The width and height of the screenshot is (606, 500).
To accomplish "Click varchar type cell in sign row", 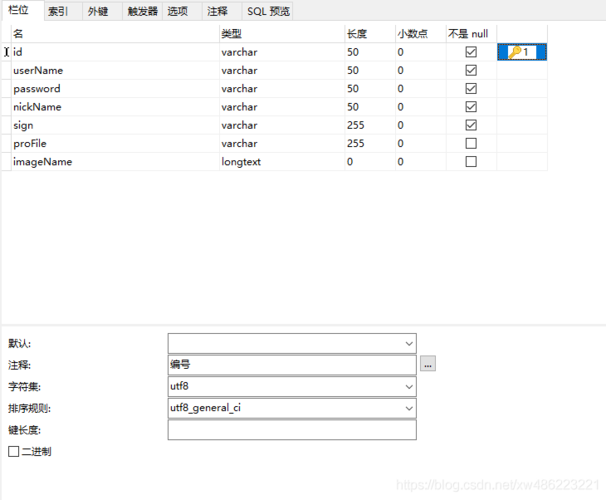I will [282, 125].
